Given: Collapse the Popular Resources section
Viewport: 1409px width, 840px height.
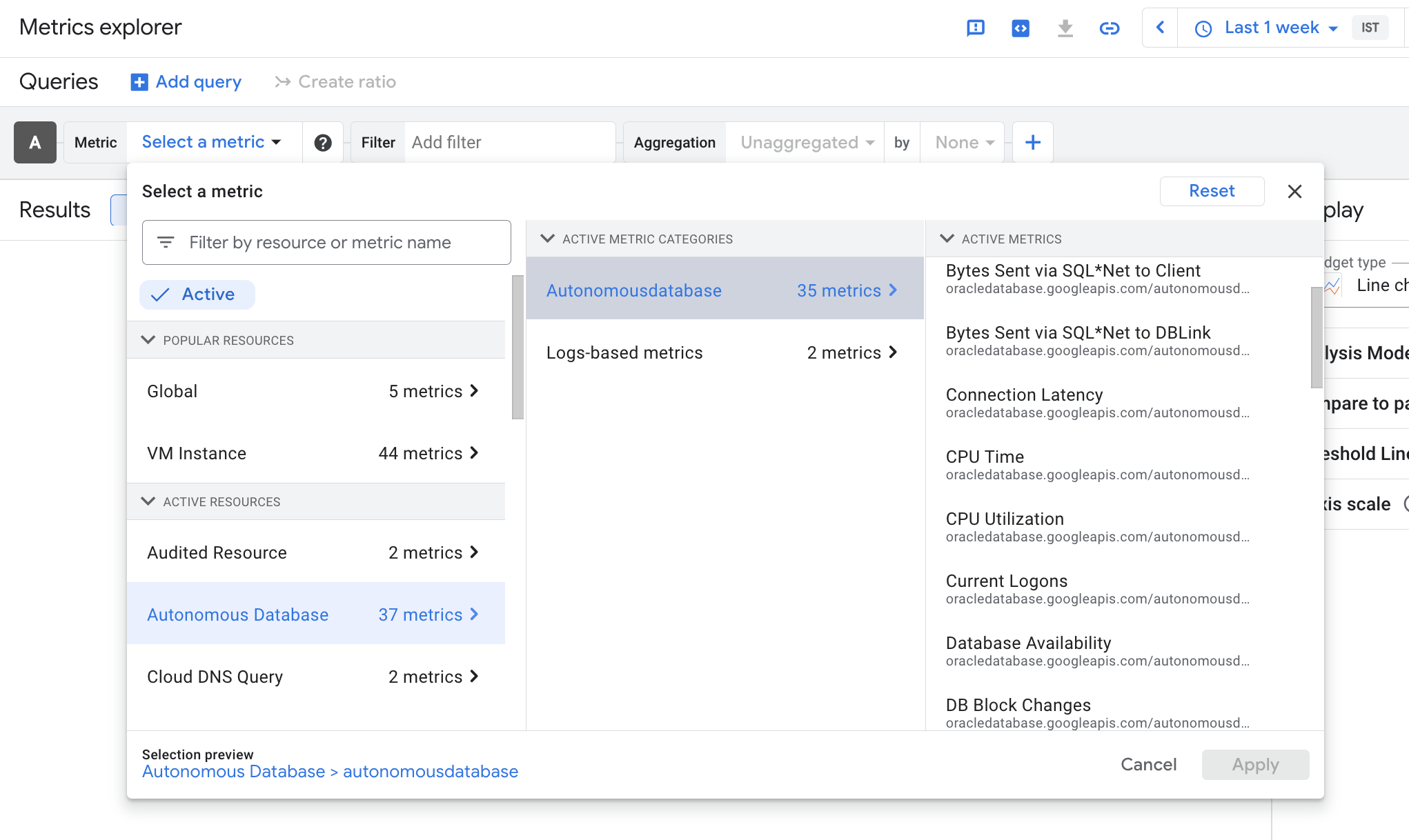Looking at the screenshot, I should point(148,340).
